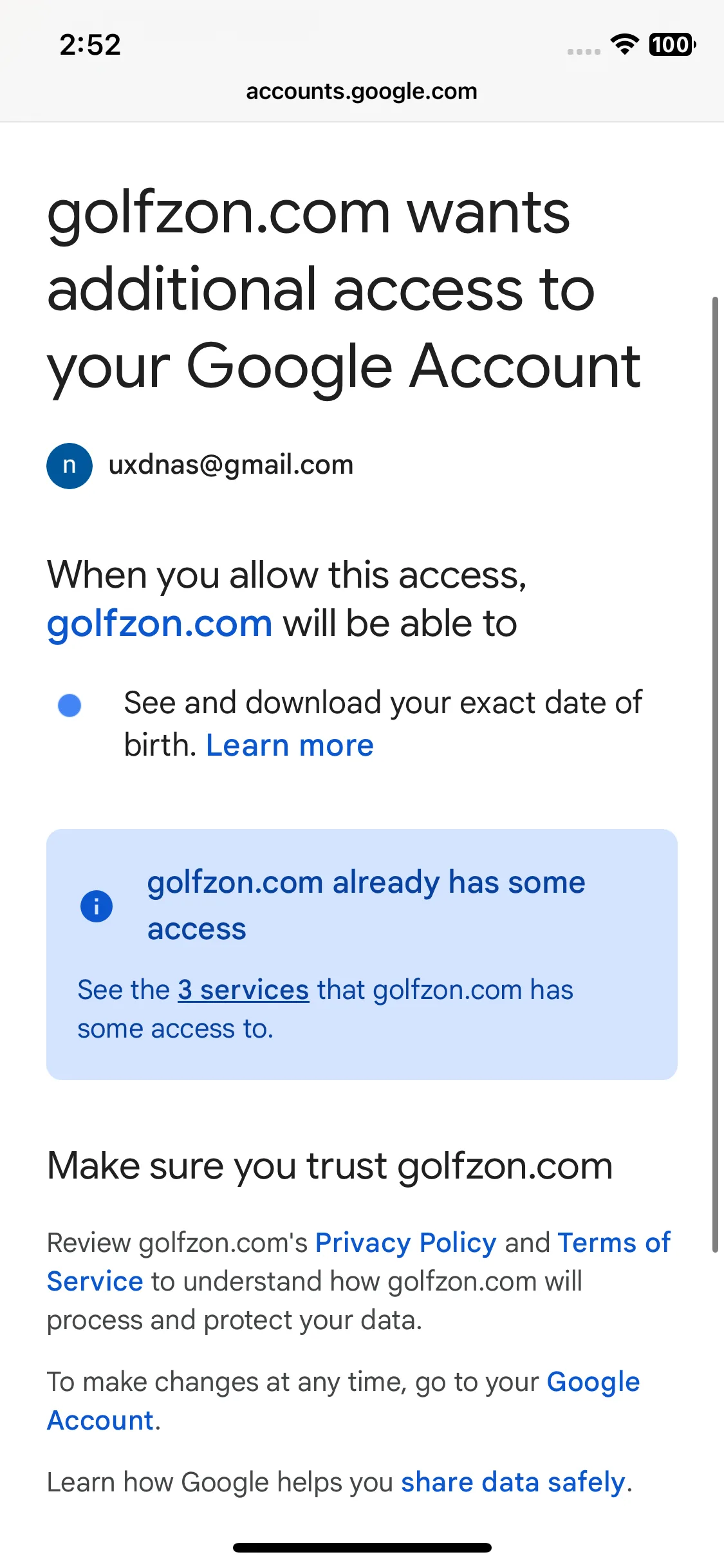Tap the blue 'n' account avatar
The width and height of the screenshot is (724, 1568).
(70, 465)
